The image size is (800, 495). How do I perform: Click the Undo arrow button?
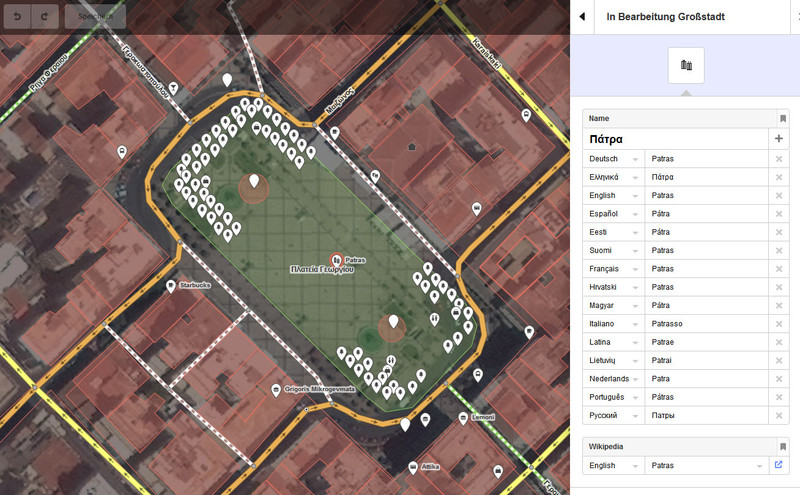click(x=18, y=16)
